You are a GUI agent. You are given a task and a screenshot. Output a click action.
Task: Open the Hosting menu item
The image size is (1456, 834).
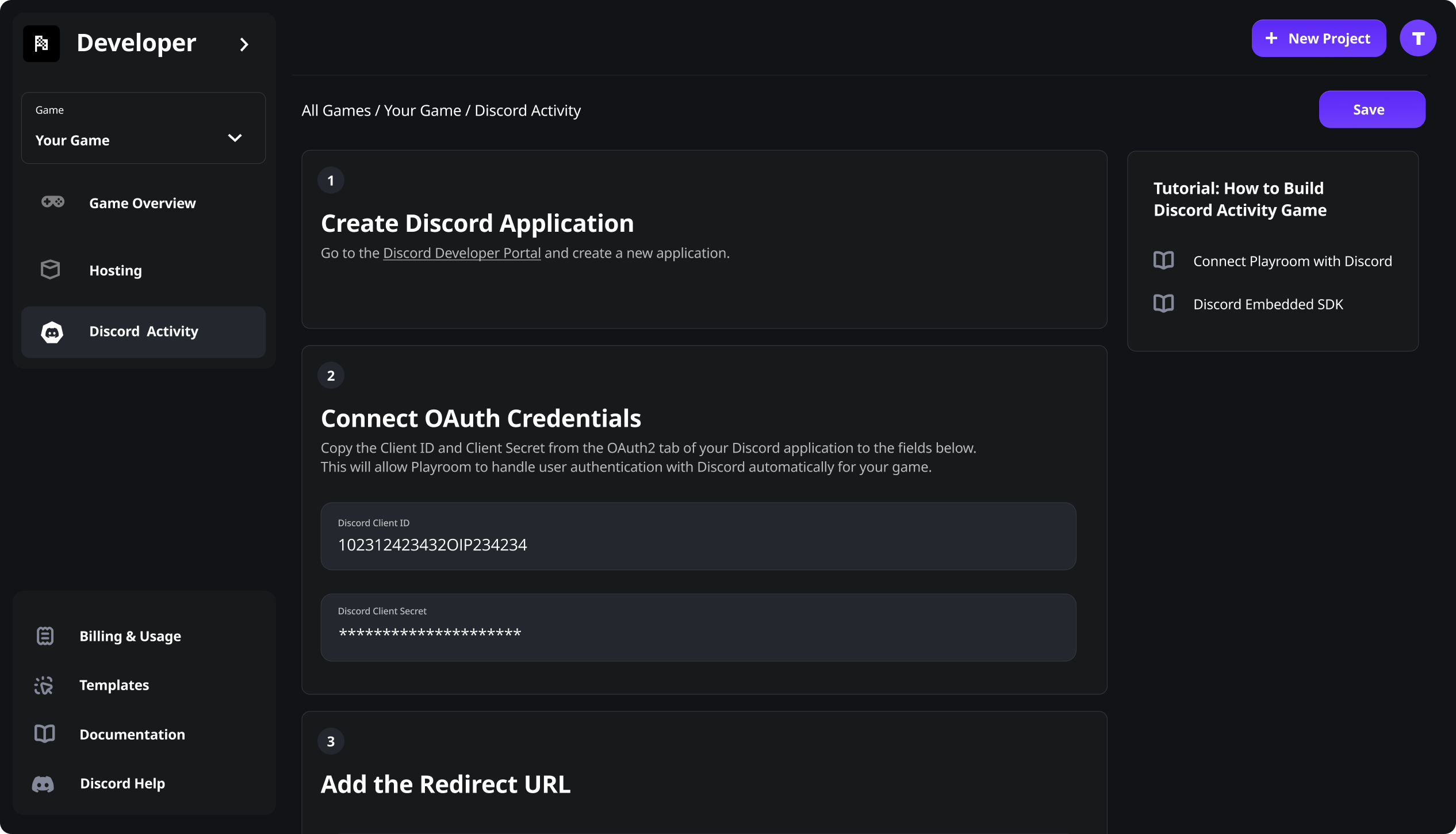tap(116, 270)
